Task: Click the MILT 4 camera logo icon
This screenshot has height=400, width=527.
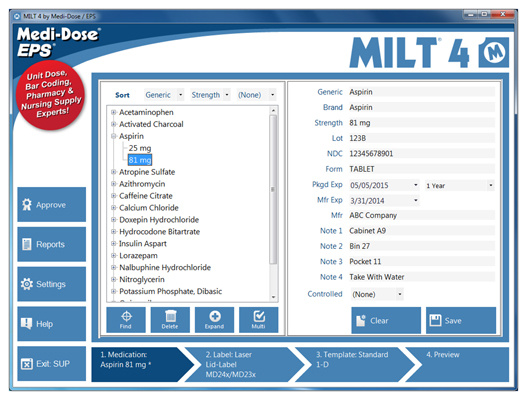Action: tap(494, 53)
